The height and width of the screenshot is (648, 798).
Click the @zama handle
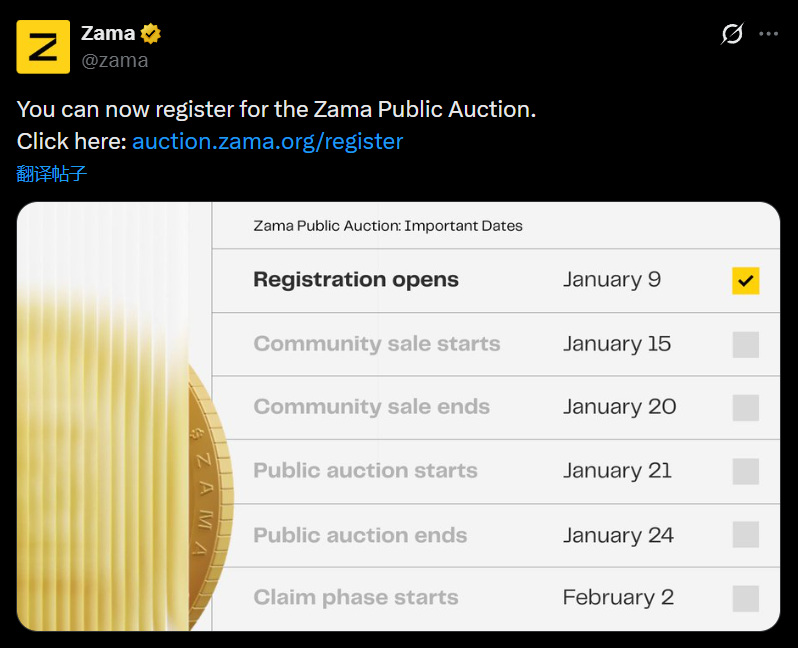[114, 60]
